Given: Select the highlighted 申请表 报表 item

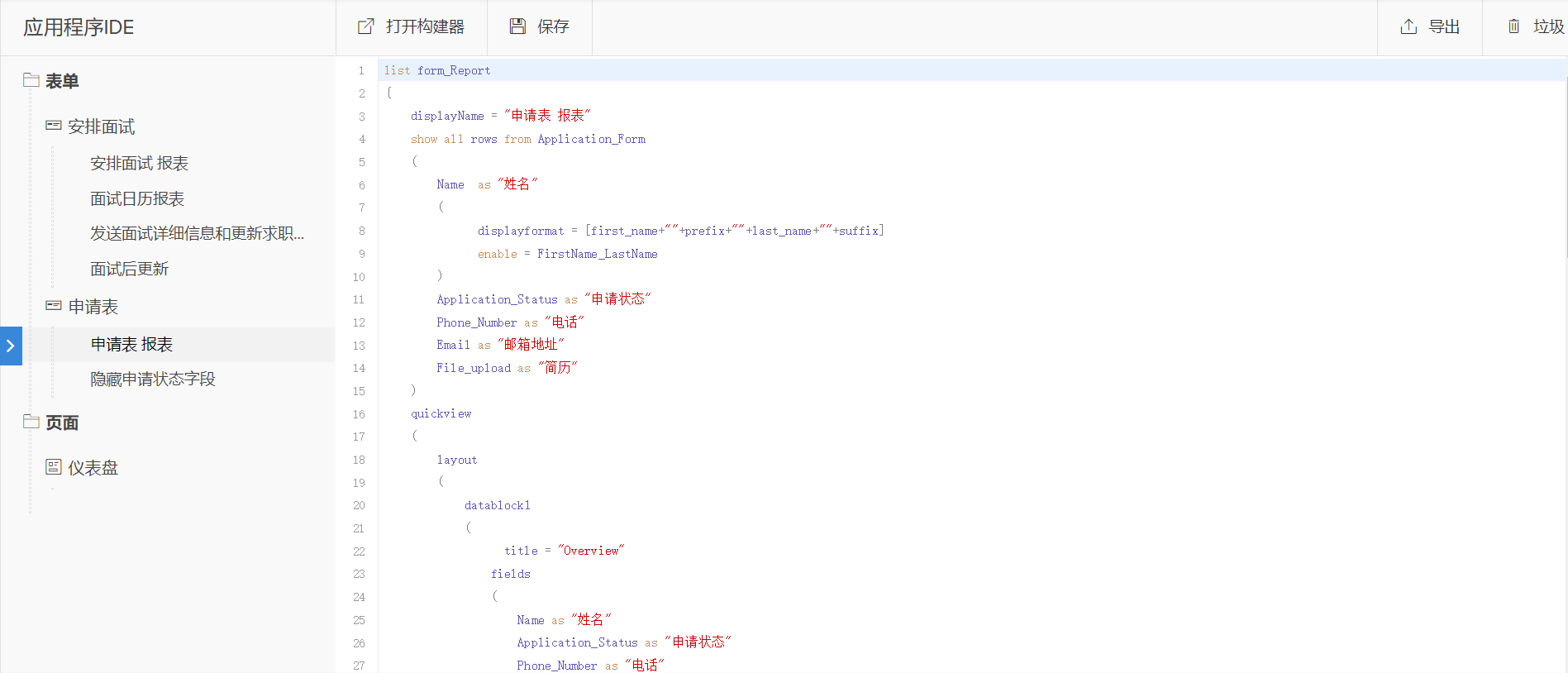Looking at the screenshot, I should [x=131, y=345].
